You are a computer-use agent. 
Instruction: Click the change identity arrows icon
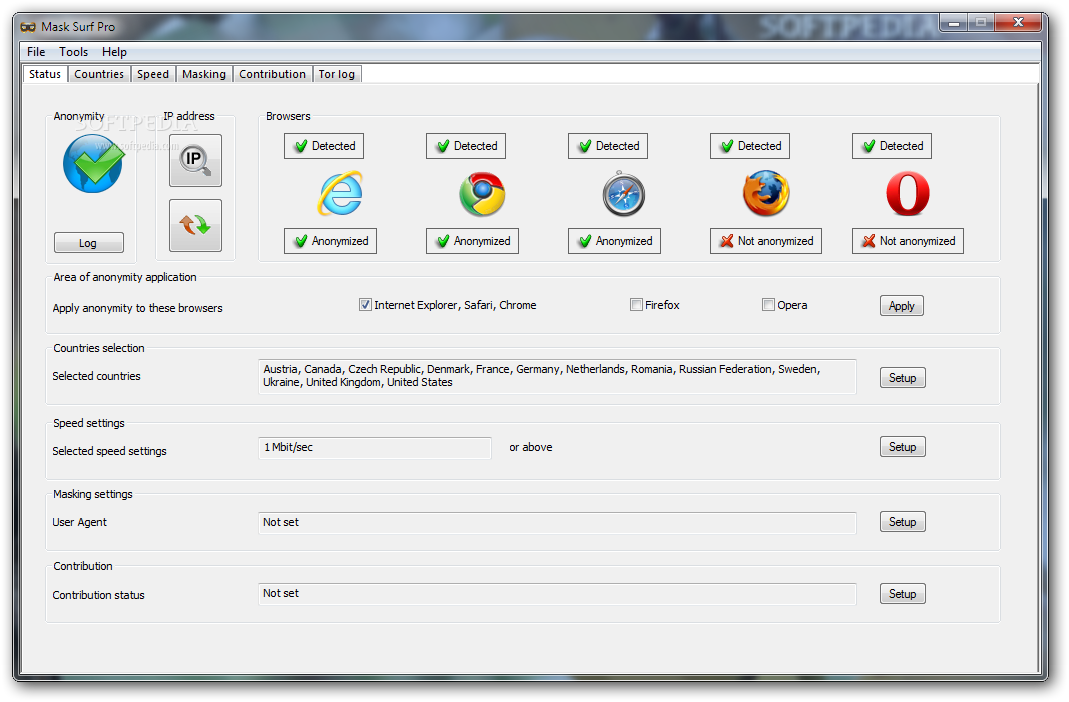click(x=195, y=225)
